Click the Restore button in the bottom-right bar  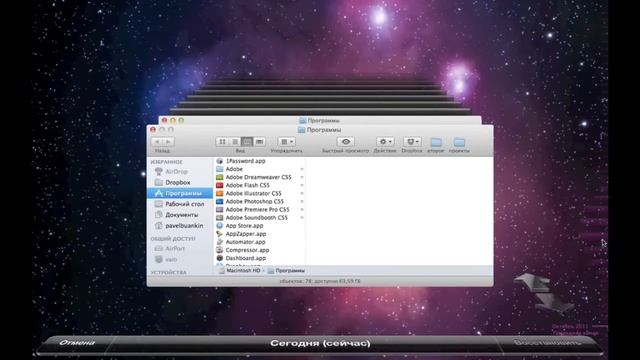point(547,342)
